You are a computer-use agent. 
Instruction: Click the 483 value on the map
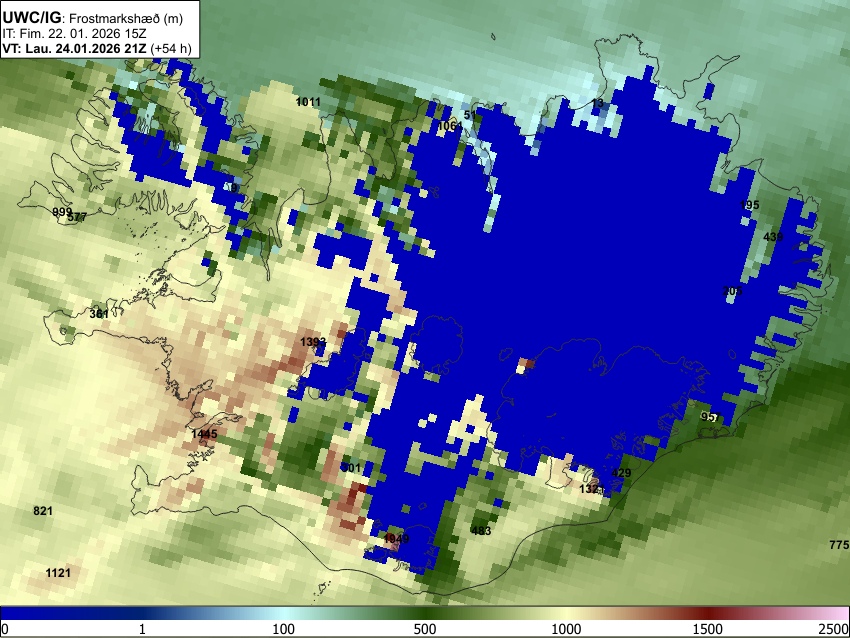(481, 531)
